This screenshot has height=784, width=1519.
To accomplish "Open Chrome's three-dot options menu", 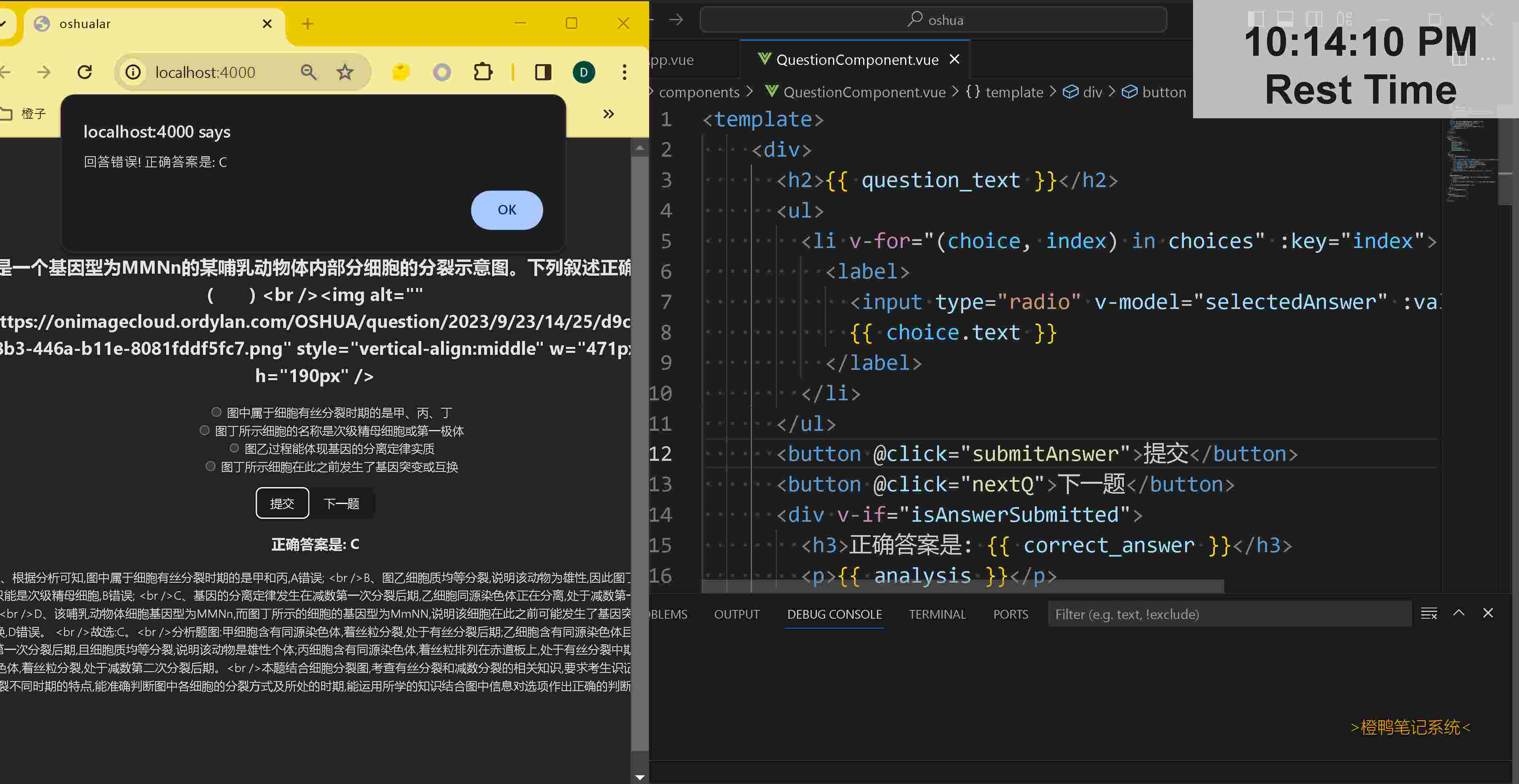I will click(624, 72).
